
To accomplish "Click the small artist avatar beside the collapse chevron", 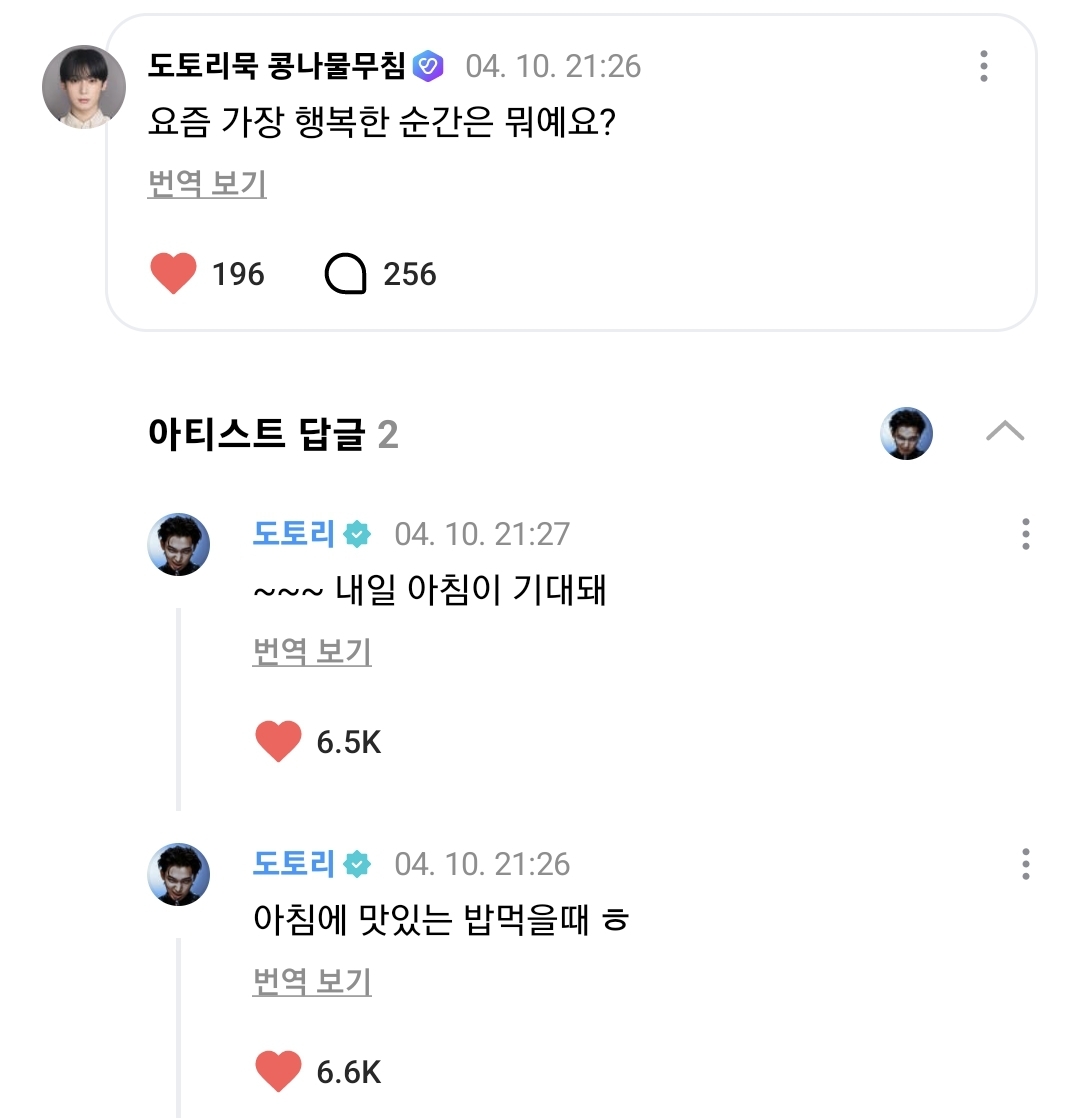I will pos(906,433).
